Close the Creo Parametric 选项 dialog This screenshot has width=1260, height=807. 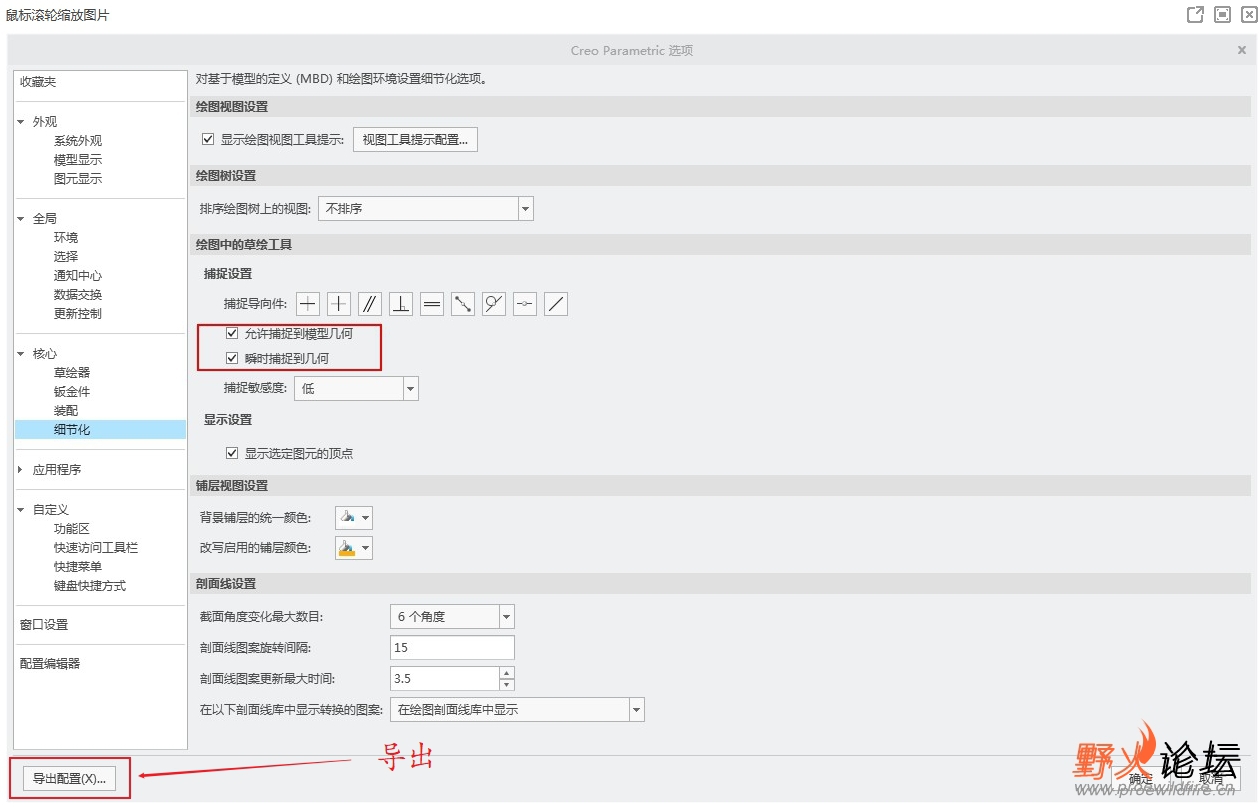[1242, 50]
